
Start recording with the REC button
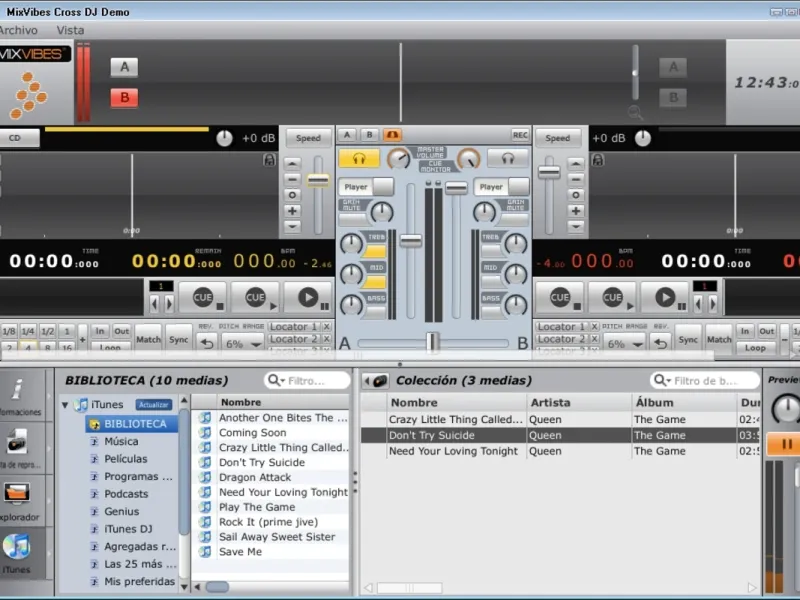coord(520,135)
